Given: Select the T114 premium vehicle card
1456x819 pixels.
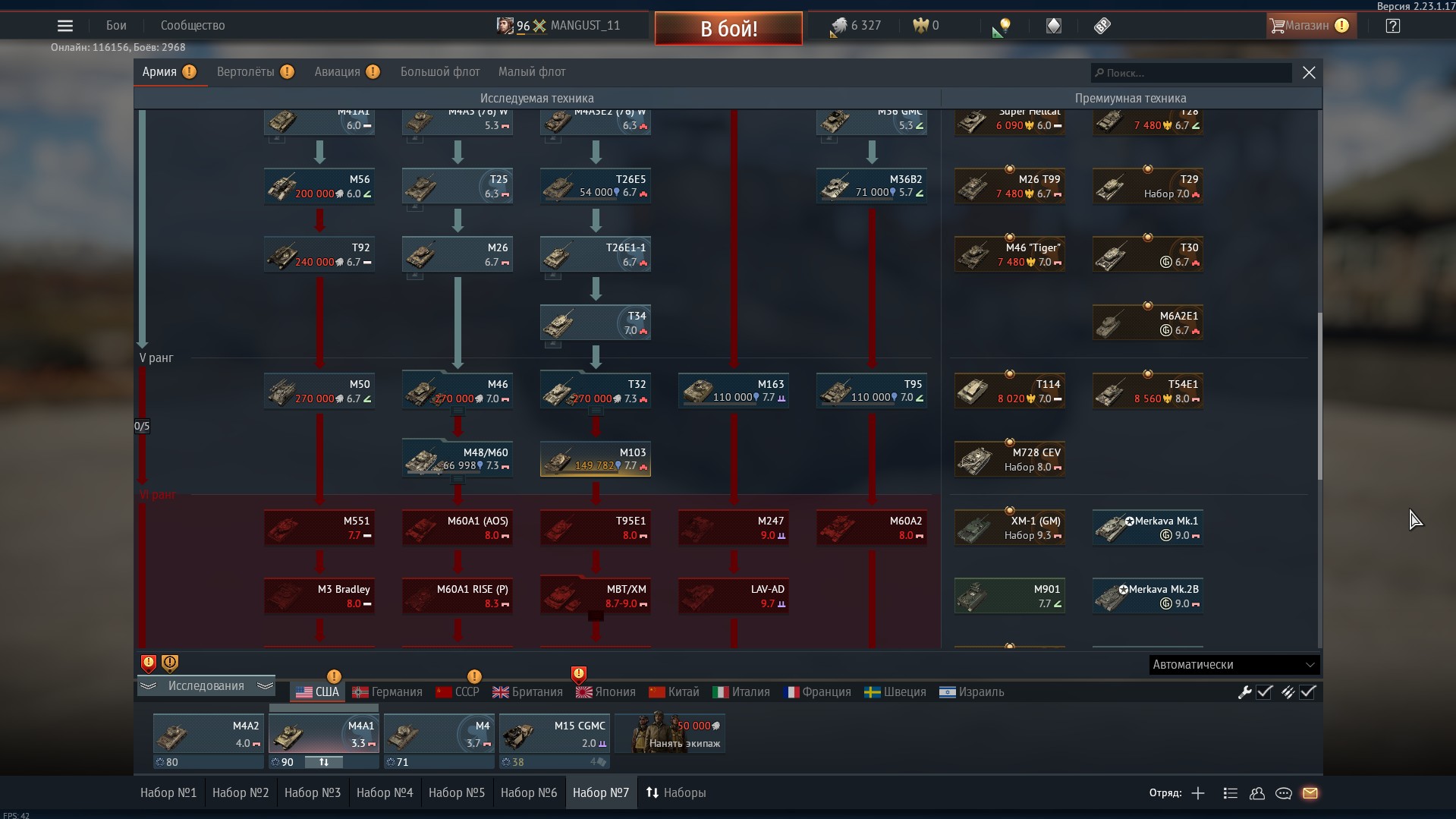Looking at the screenshot, I should click(1010, 392).
